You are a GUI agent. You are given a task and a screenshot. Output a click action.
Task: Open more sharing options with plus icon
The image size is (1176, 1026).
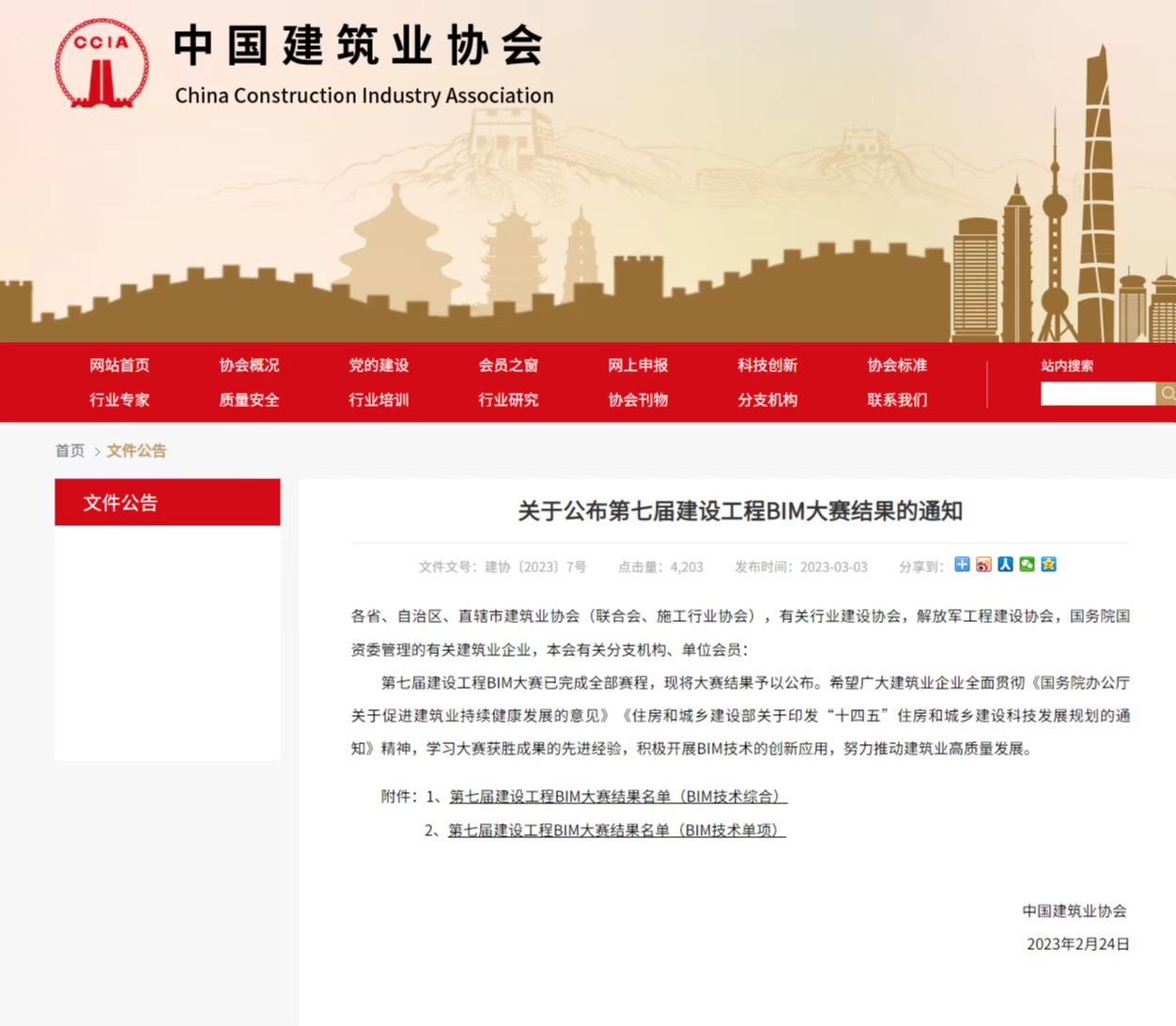coord(962,565)
